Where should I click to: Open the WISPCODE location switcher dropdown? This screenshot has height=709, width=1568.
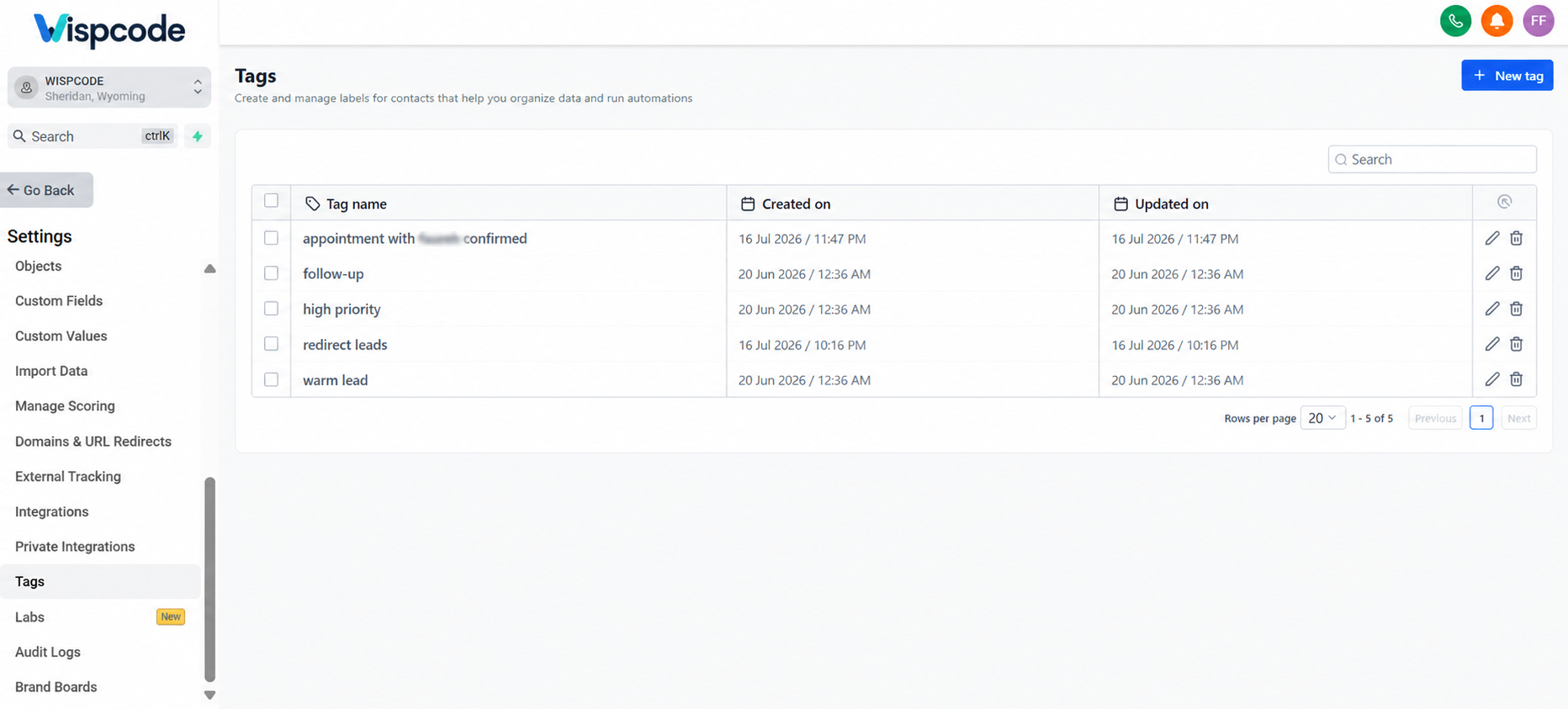pyautogui.click(x=109, y=87)
